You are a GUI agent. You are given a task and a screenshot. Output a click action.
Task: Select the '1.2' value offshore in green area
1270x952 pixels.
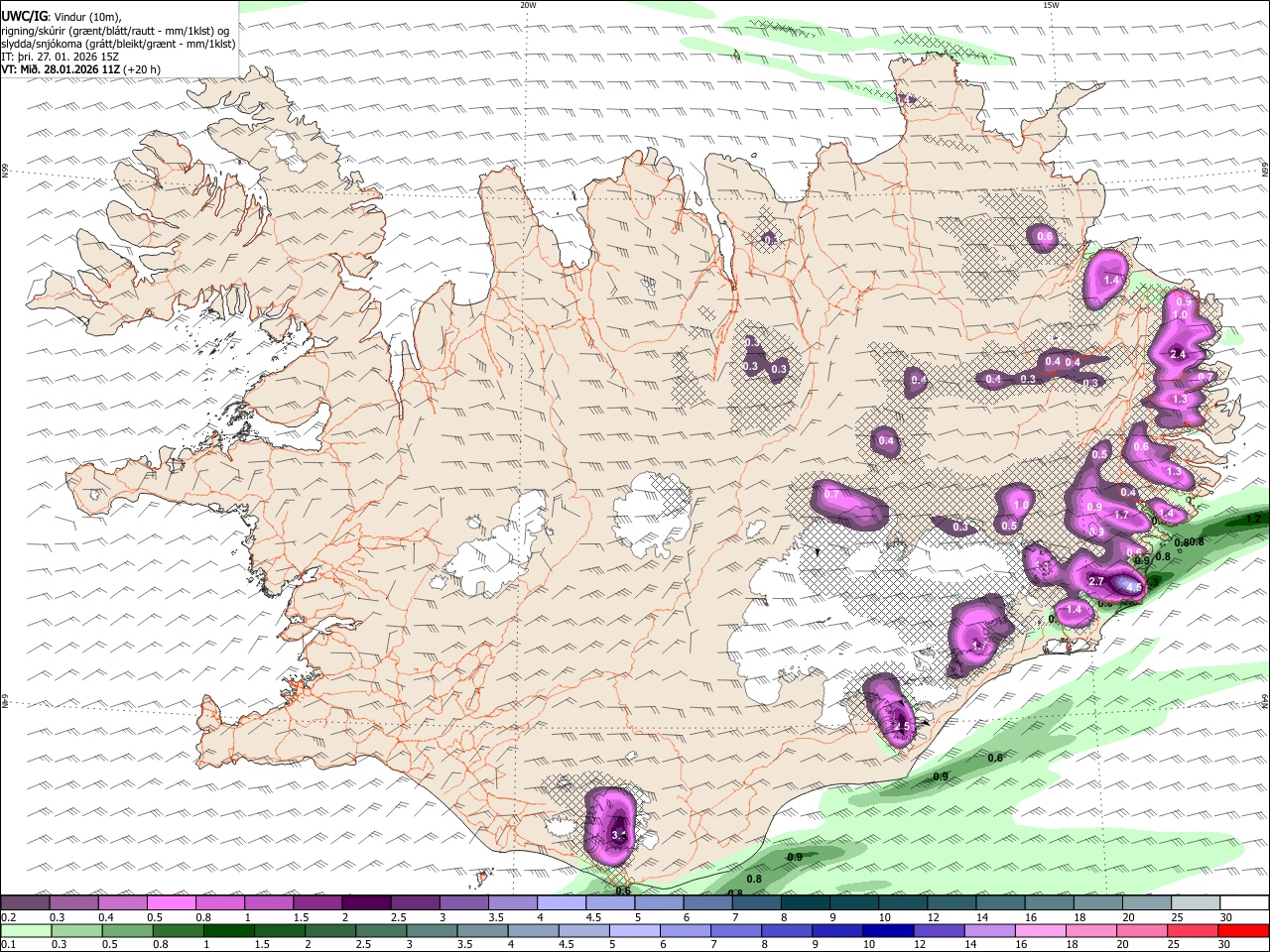[1252, 519]
